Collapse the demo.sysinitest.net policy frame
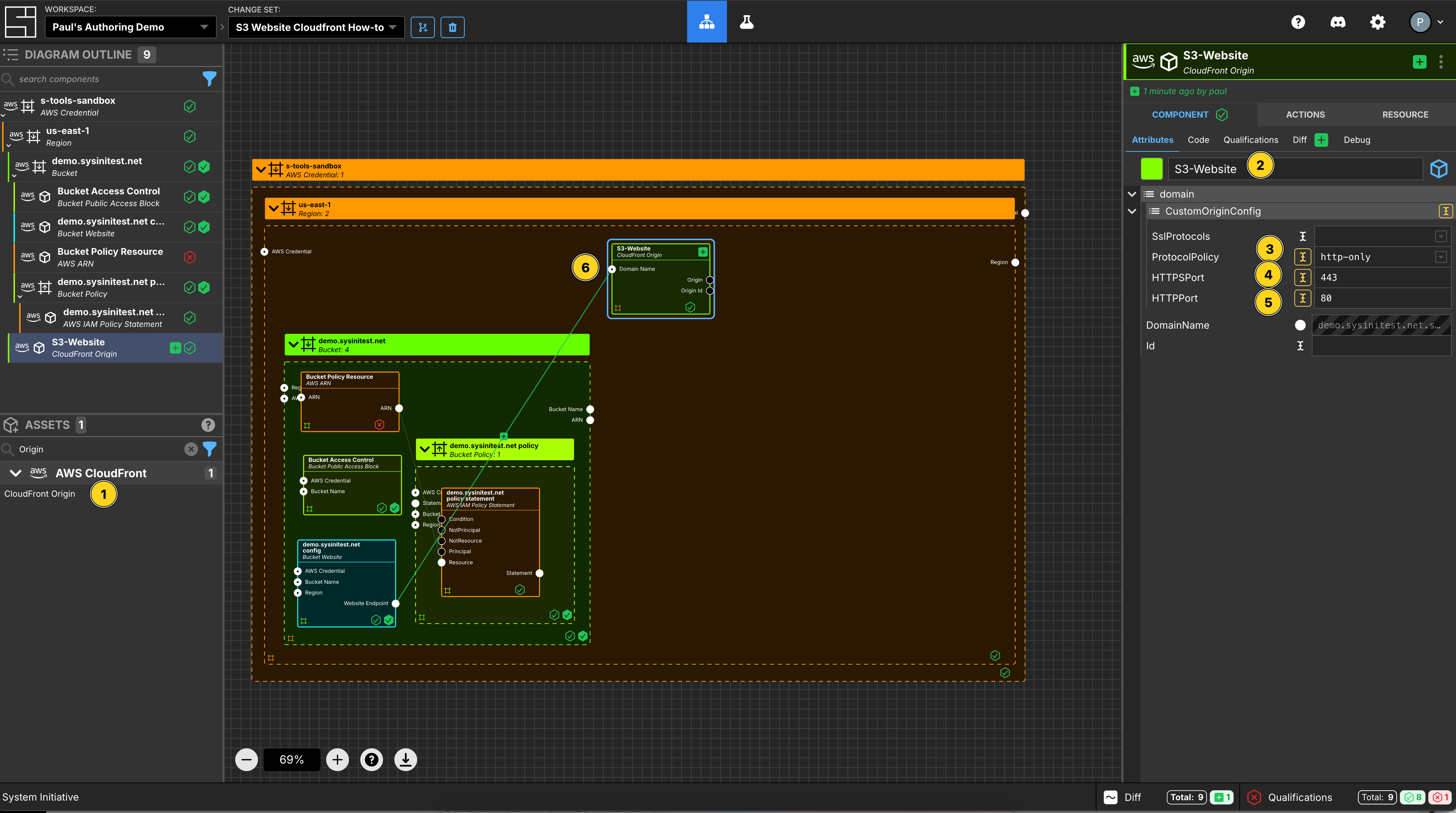This screenshot has width=1456, height=813. click(425, 449)
